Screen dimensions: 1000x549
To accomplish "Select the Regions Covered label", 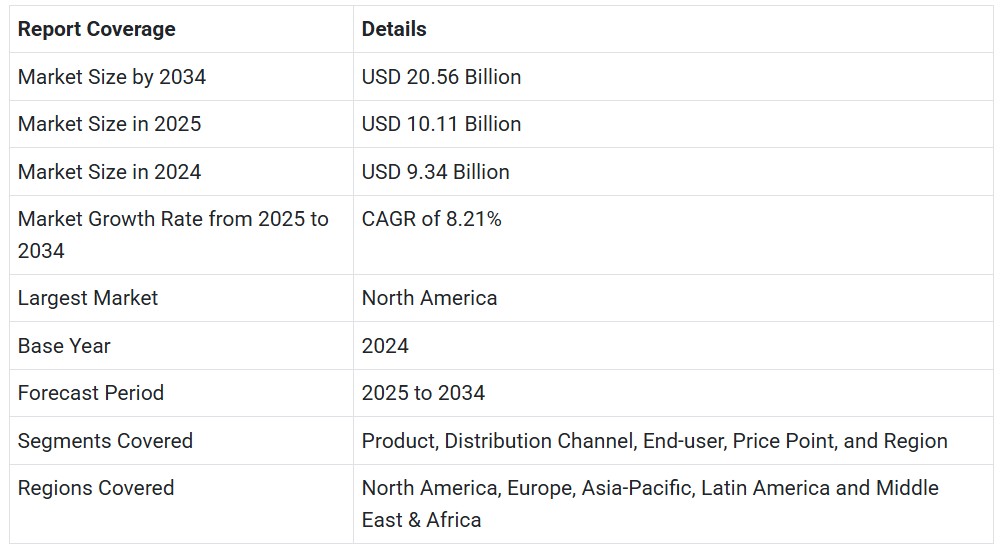I will coord(96,488).
